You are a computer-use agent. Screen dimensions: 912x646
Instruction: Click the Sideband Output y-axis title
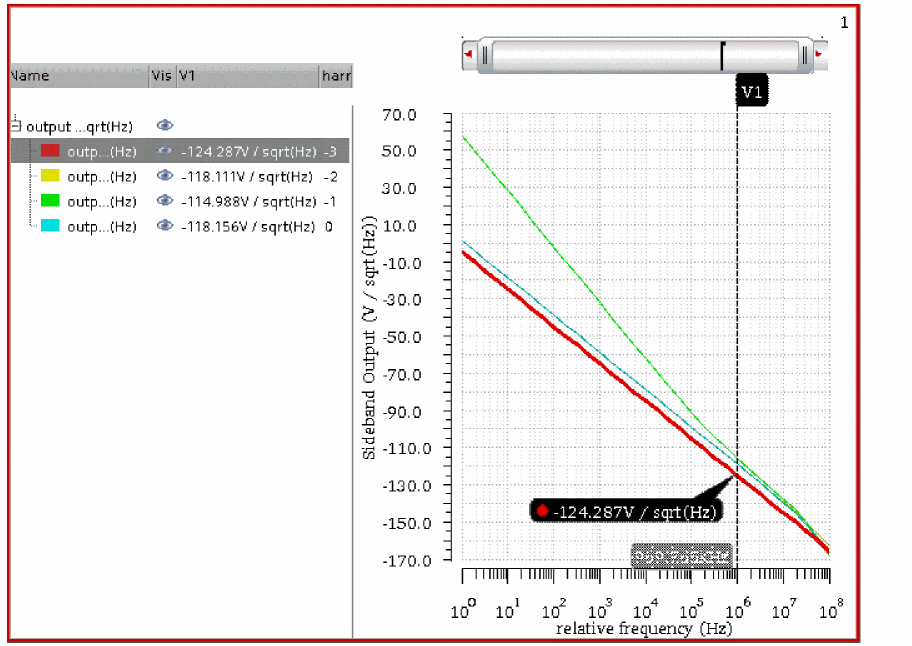[369, 338]
